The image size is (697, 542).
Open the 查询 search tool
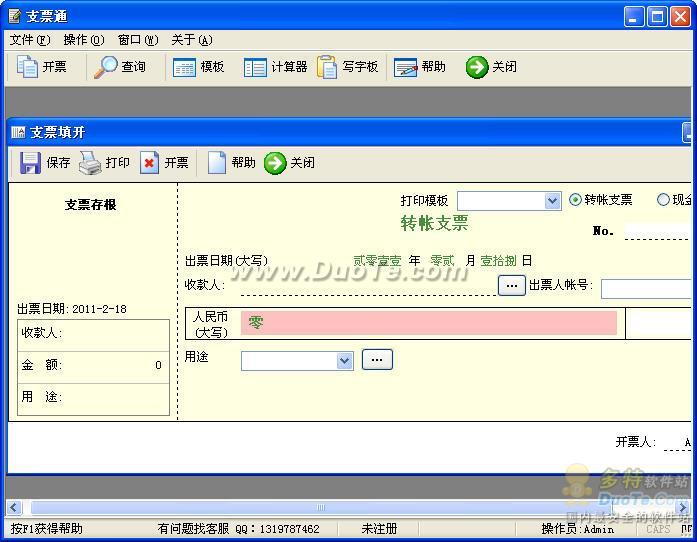pos(106,67)
